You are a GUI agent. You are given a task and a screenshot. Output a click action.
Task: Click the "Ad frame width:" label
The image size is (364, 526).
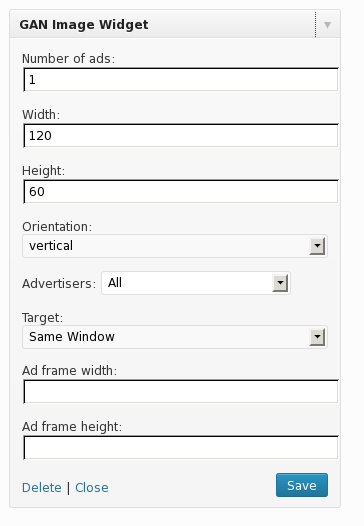pos(69,371)
